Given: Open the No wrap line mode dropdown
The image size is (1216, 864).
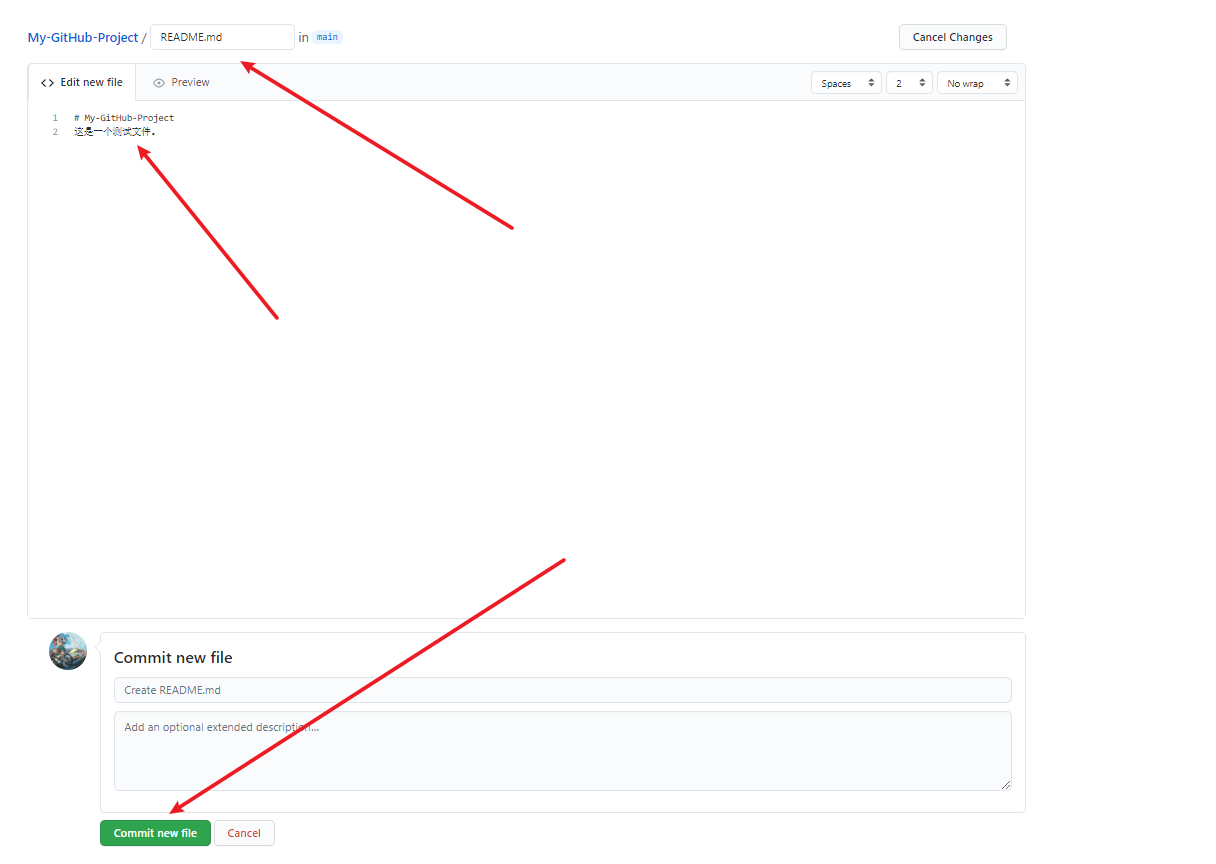Looking at the screenshot, I should pos(977,83).
